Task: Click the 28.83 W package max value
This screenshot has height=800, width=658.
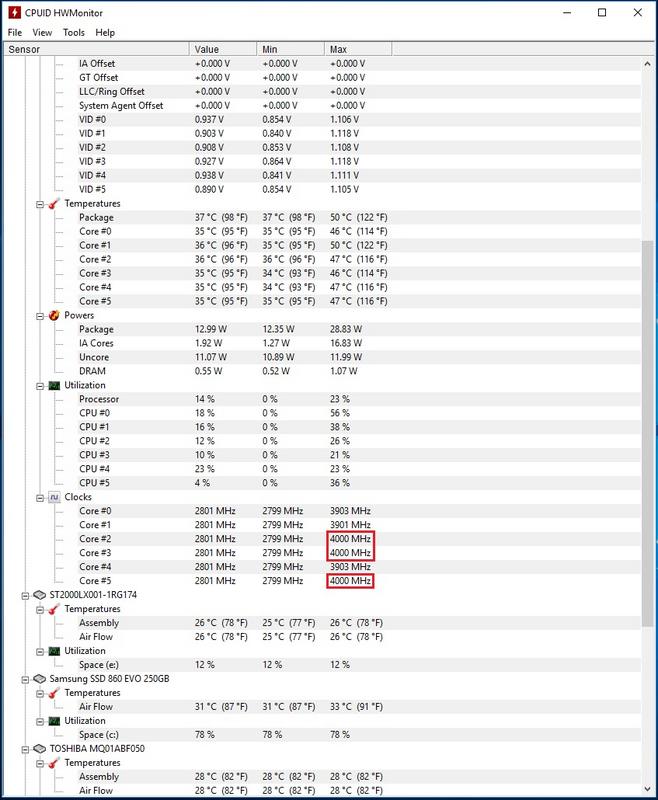Action: (346, 329)
